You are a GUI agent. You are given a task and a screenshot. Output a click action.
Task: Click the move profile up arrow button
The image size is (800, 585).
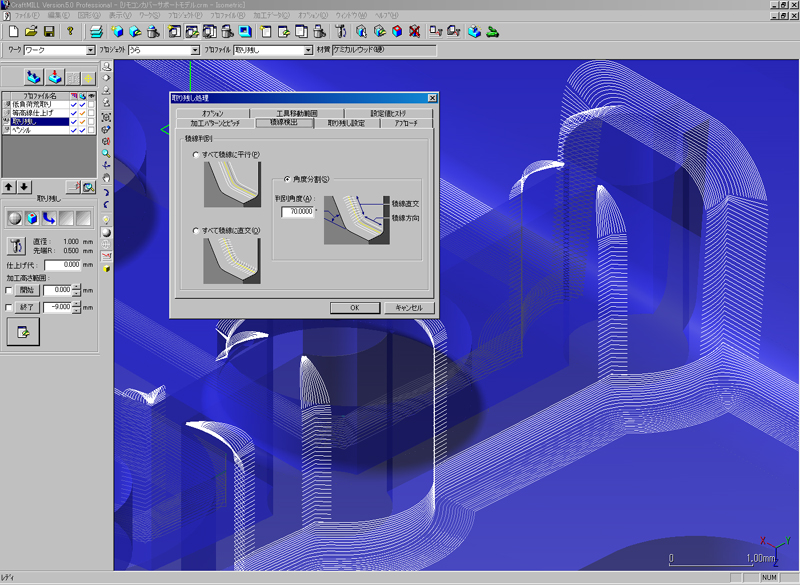click(x=10, y=187)
